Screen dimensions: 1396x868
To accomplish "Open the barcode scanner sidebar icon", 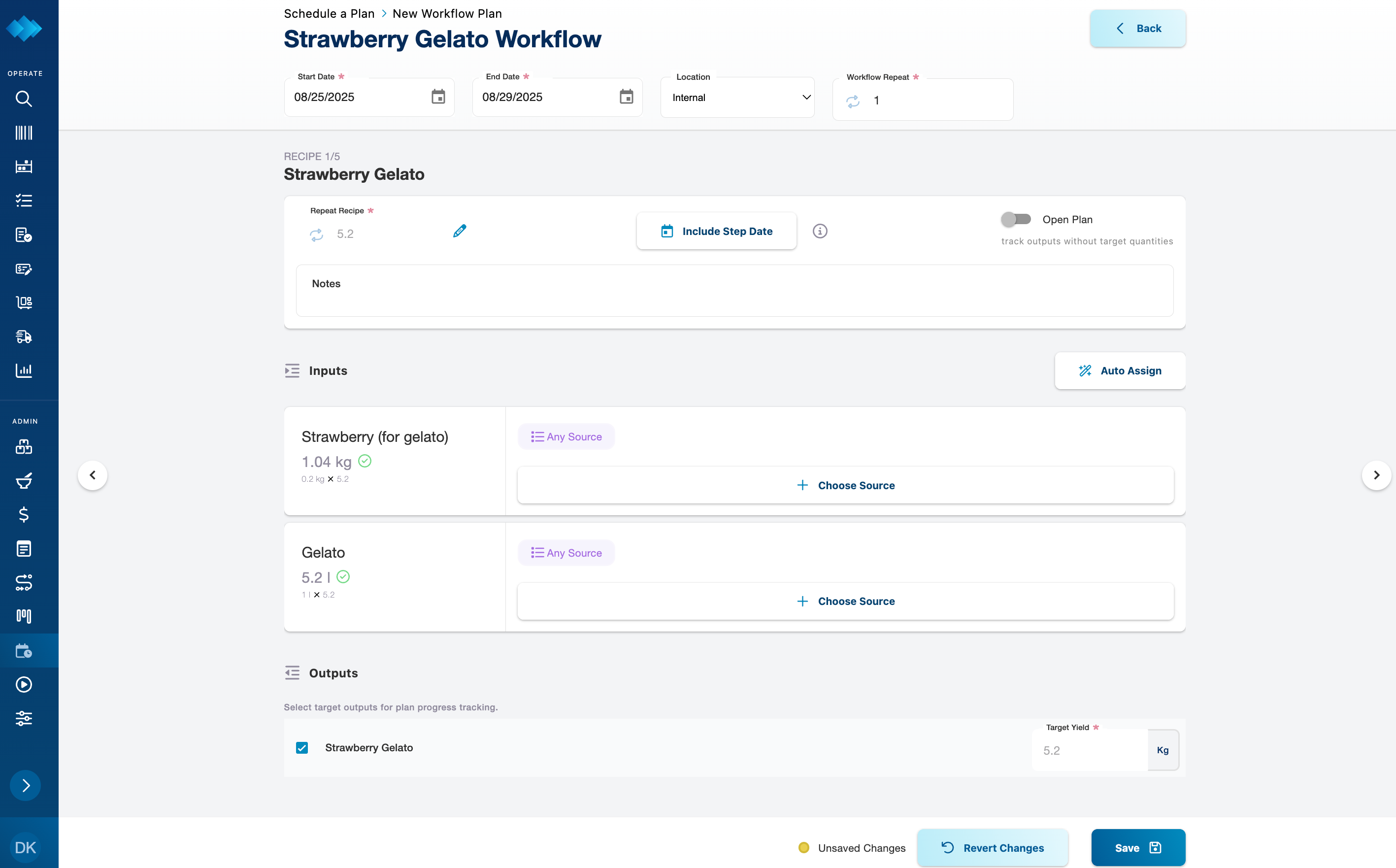I will point(24,133).
